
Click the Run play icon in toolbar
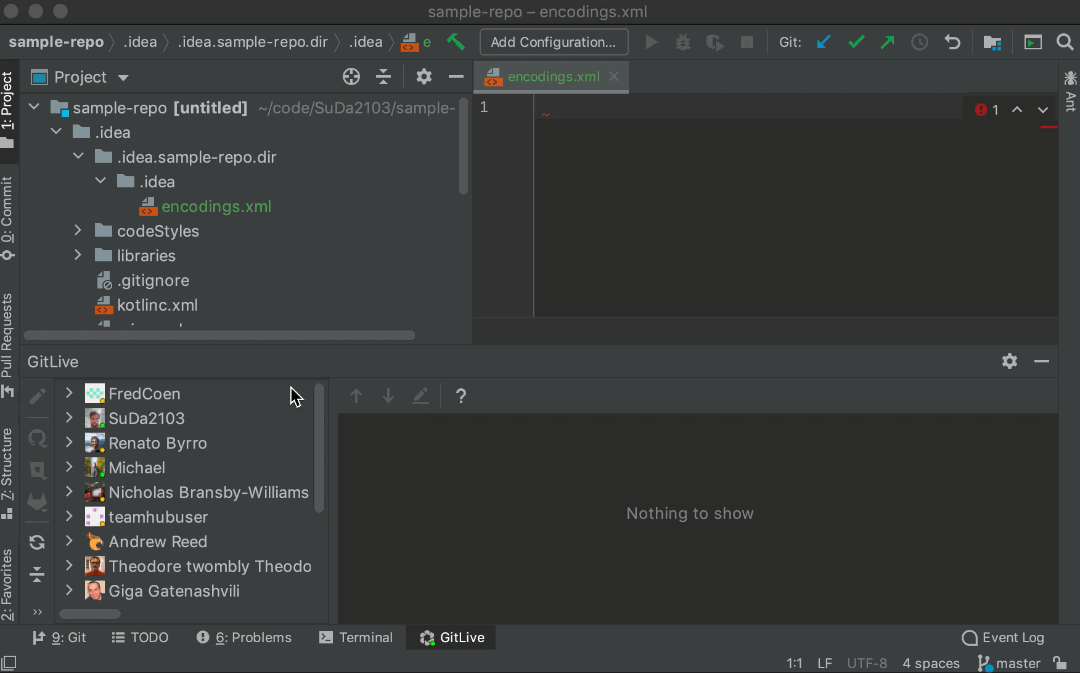point(651,42)
